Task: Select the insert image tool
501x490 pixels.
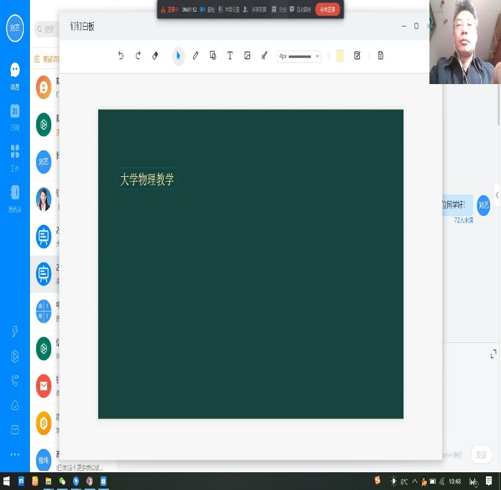Action: [247, 56]
